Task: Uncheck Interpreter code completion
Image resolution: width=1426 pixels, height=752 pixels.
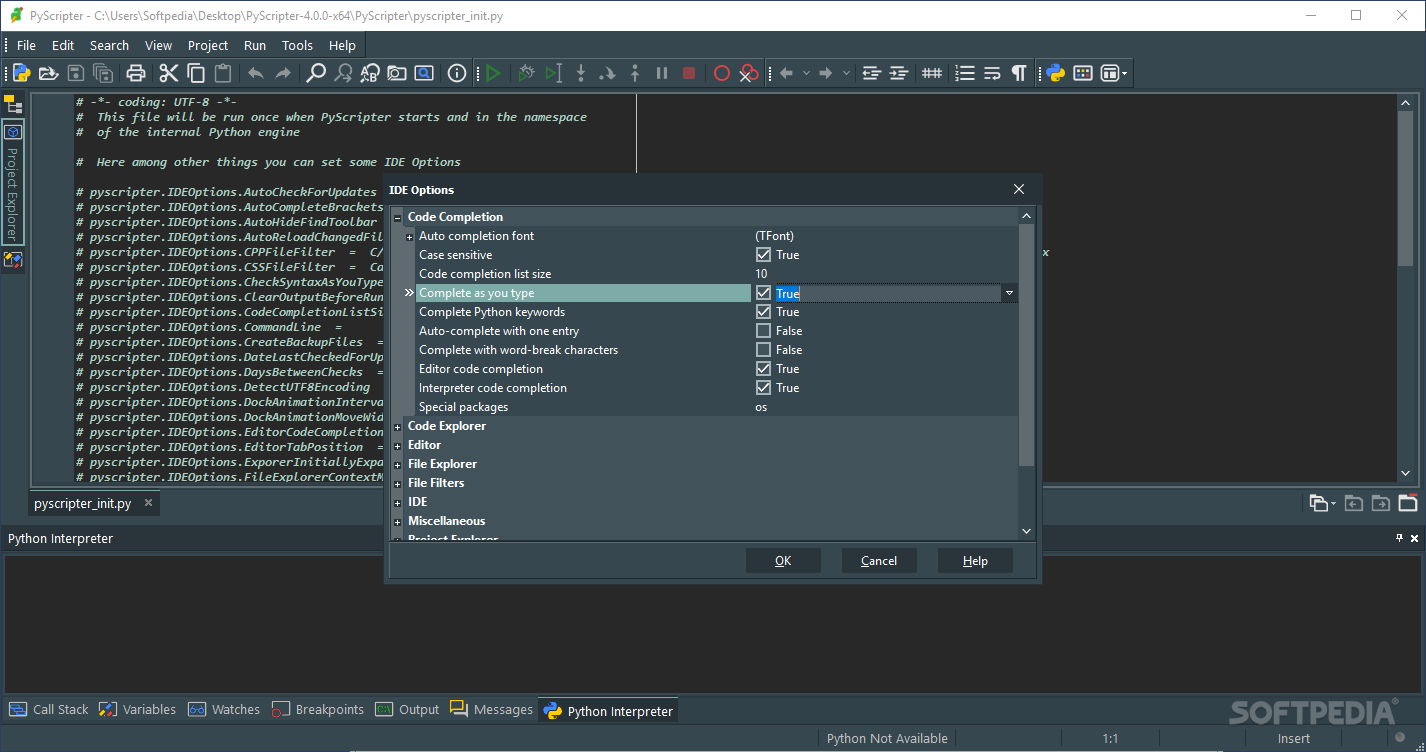Action: [x=764, y=388]
